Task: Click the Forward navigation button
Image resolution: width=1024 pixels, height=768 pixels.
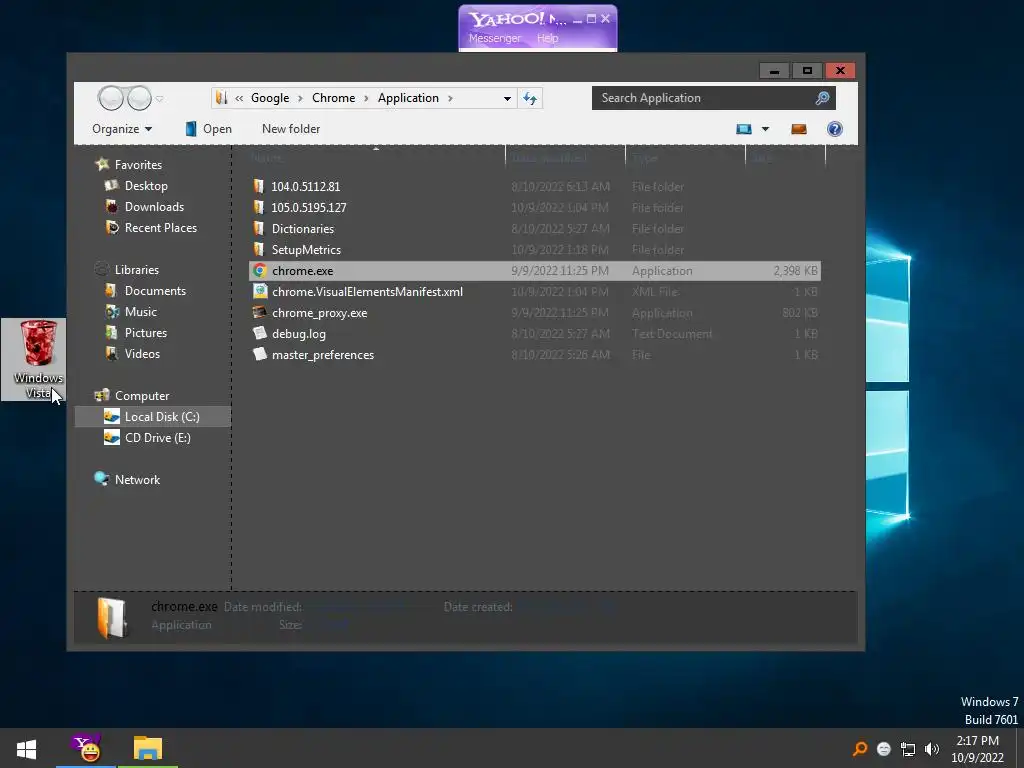Action: 139,98
